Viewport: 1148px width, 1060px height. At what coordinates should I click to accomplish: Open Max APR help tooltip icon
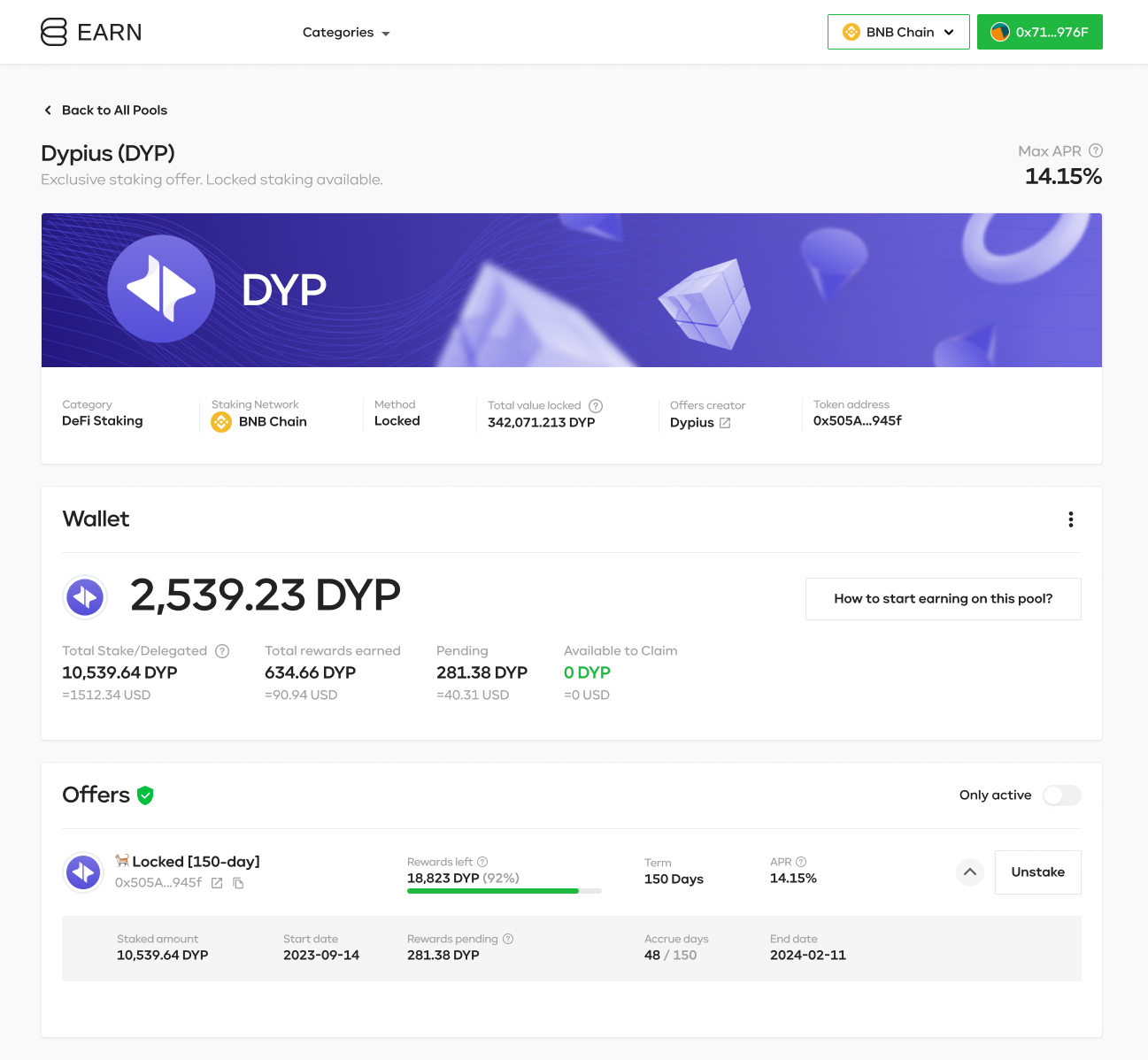click(x=1096, y=150)
